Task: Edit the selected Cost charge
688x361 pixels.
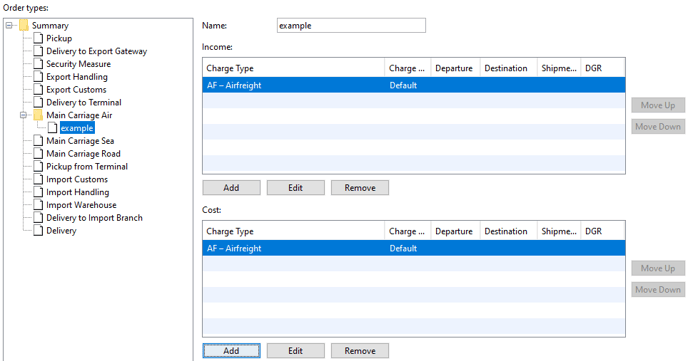Action: [296, 351]
